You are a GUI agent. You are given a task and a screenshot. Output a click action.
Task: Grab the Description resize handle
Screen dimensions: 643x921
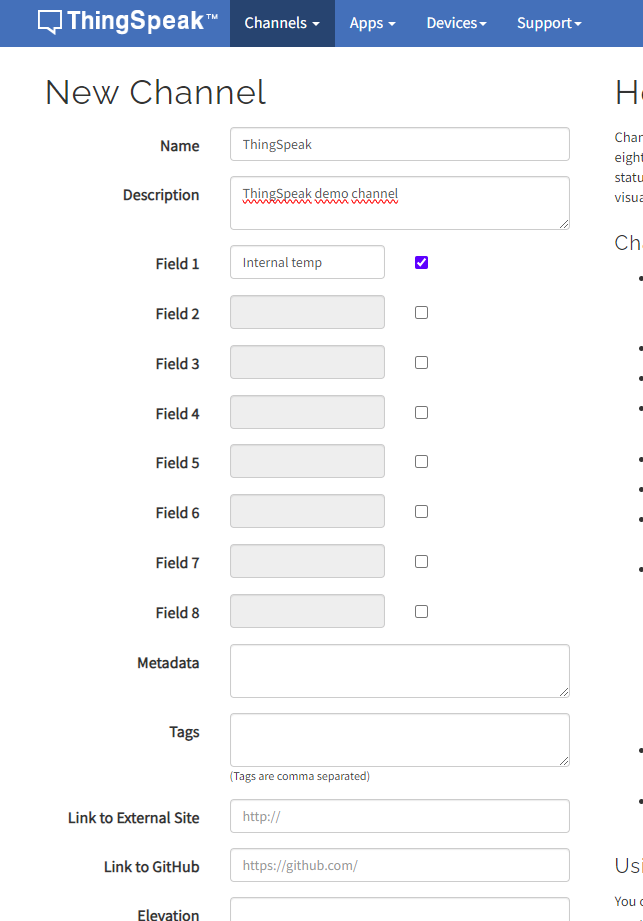(x=564, y=224)
